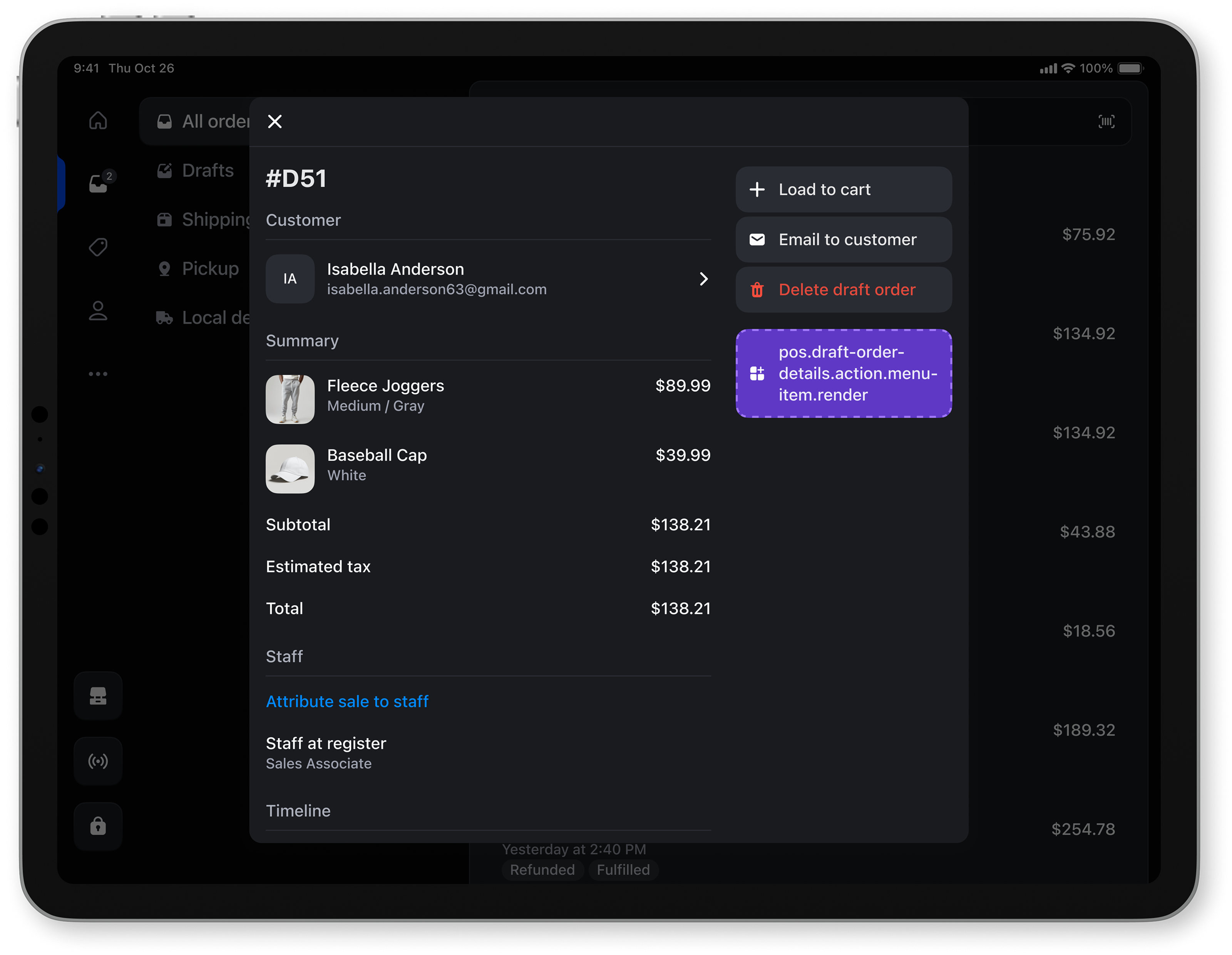Click the IA customer avatar
The height and width of the screenshot is (955, 1232).
[x=290, y=279]
